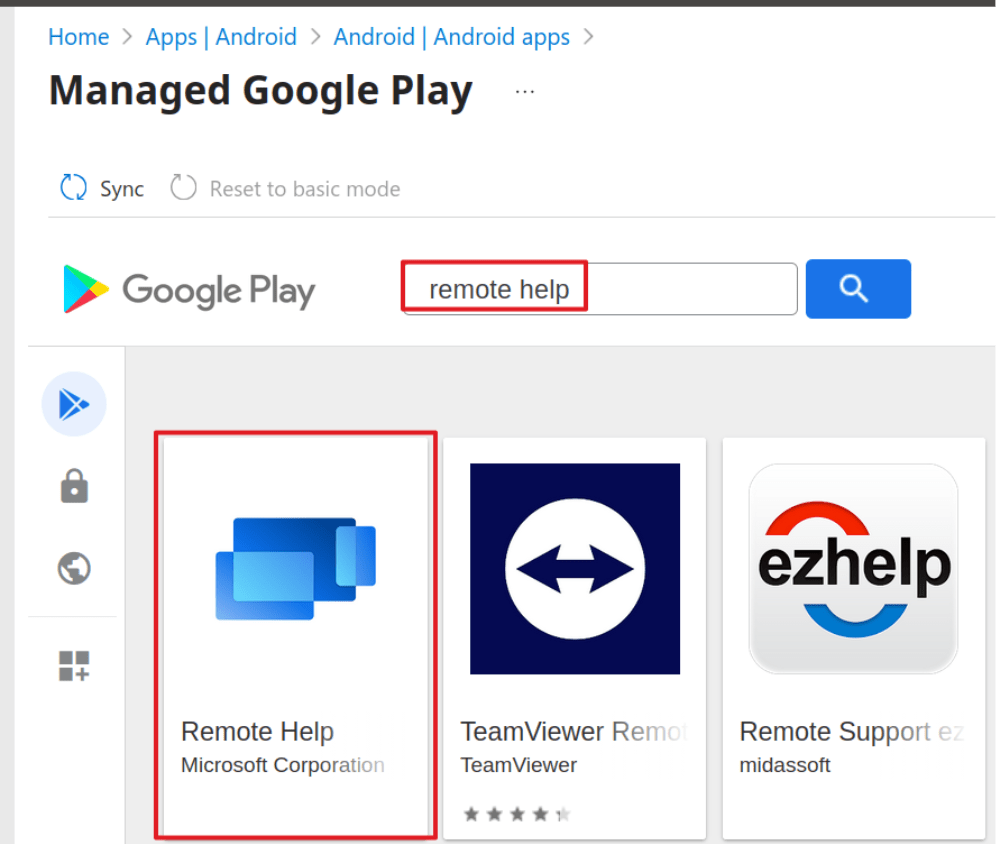
Task: Expand the breadcrumb chevron after Android apps
Action: click(588, 37)
